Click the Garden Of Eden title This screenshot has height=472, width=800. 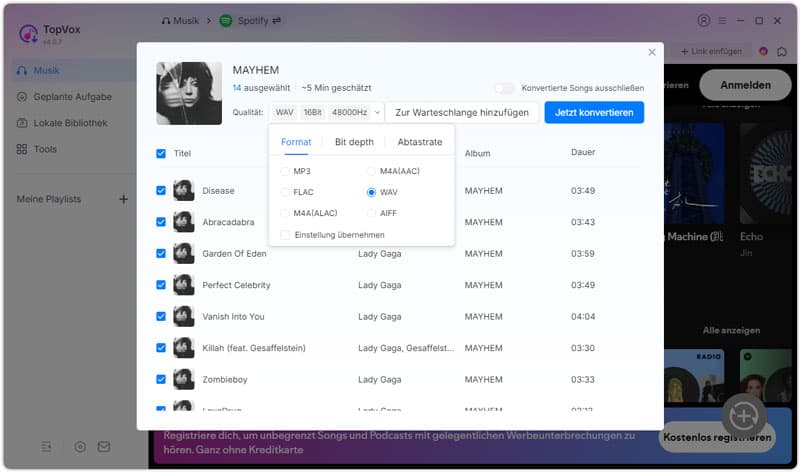(x=234, y=254)
